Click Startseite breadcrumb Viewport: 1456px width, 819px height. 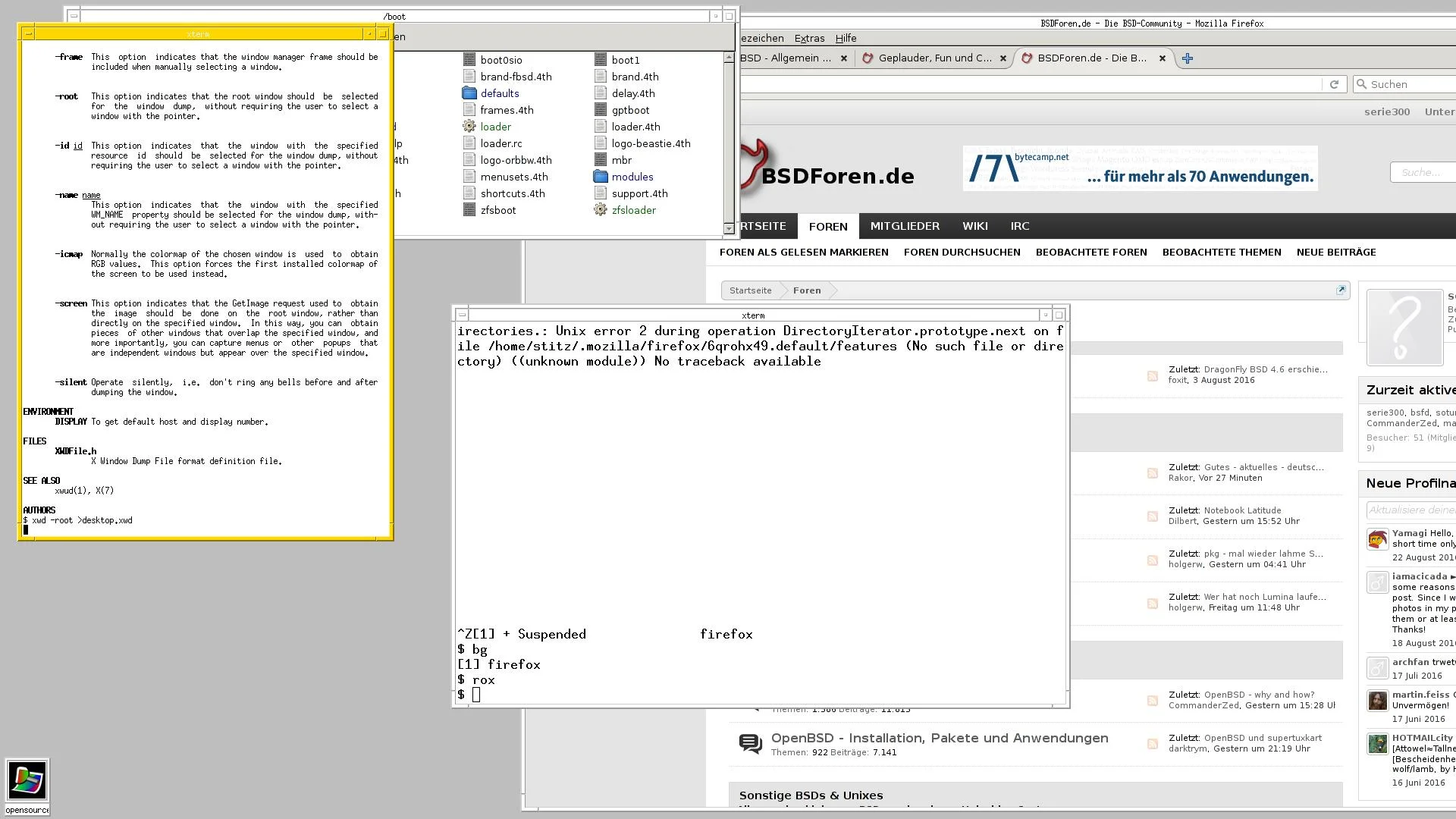click(750, 290)
